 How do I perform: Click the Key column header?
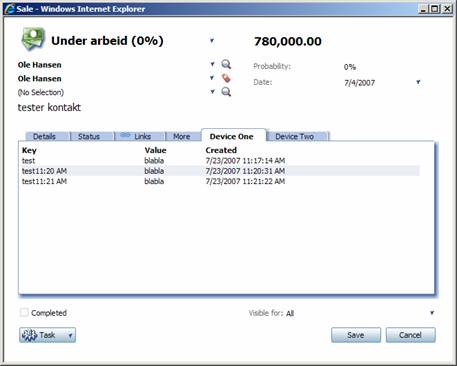click(x=29, y=150)
